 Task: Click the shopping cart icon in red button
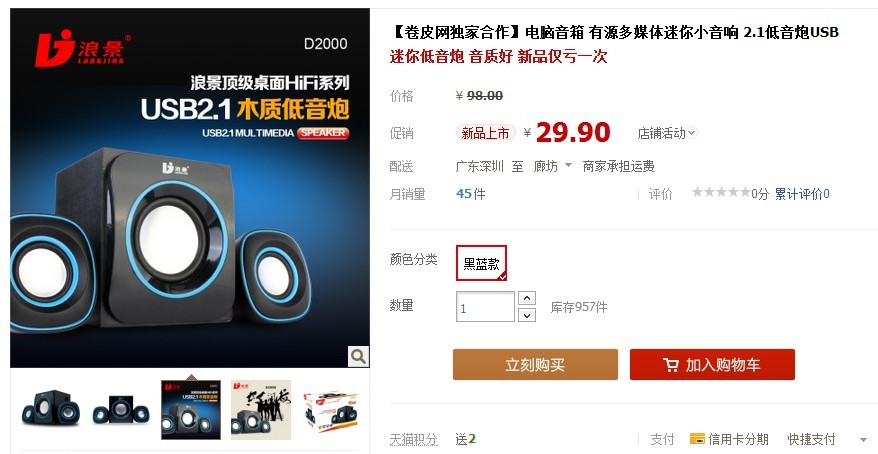point(670,365)
